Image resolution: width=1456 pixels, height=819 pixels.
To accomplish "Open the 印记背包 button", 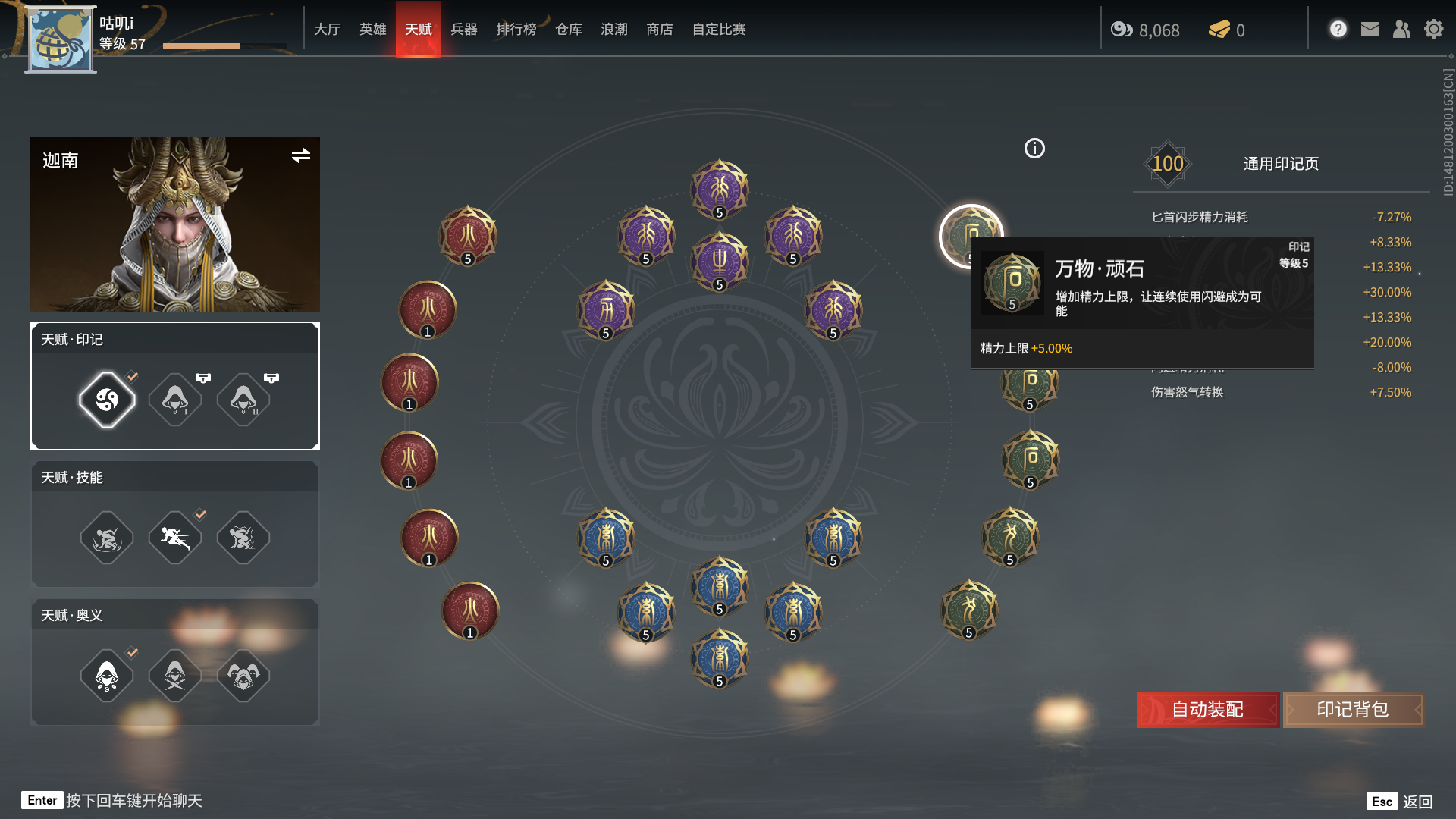I will coord(1353,710).
